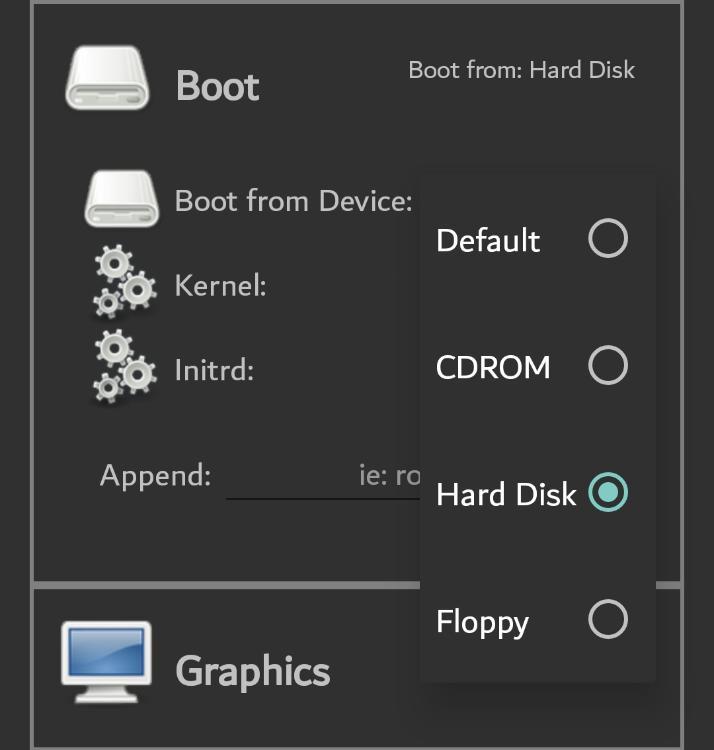This screenshot has height=750, width=714.
Task: Click the Boot from: Hard Disk summary
Action: [522, 70]
